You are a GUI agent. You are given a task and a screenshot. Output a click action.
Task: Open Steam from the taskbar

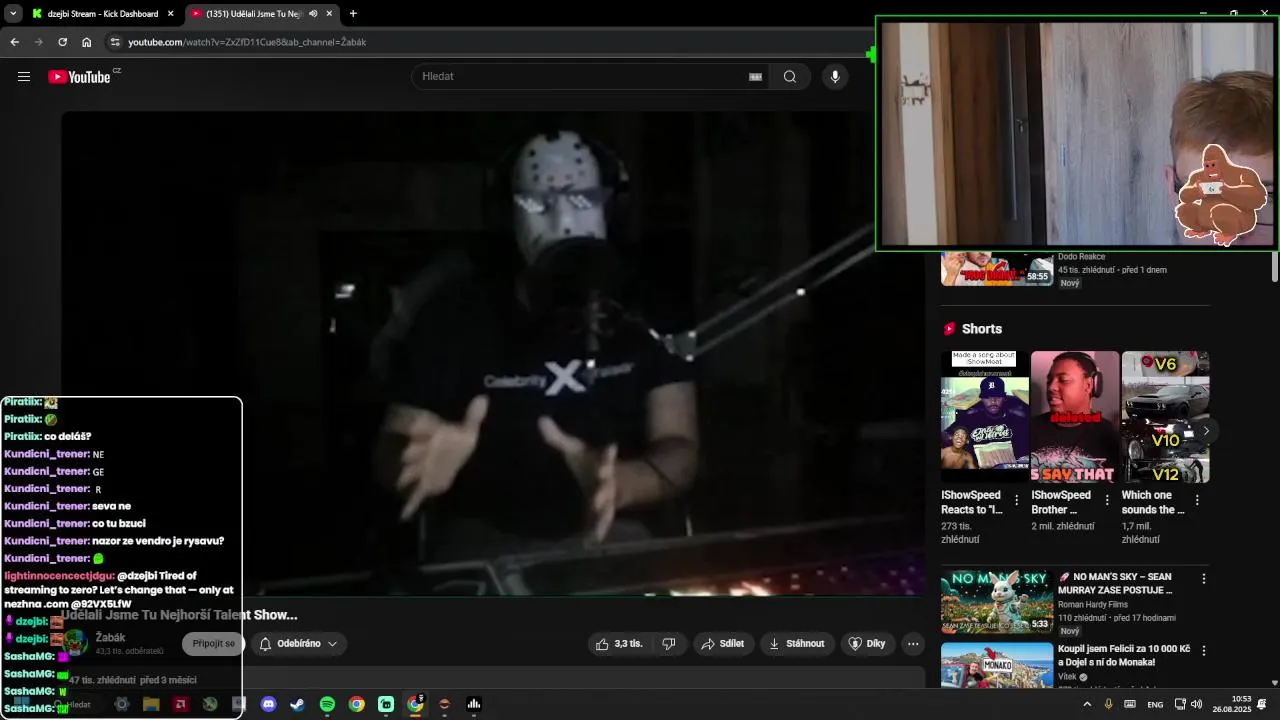297,704
